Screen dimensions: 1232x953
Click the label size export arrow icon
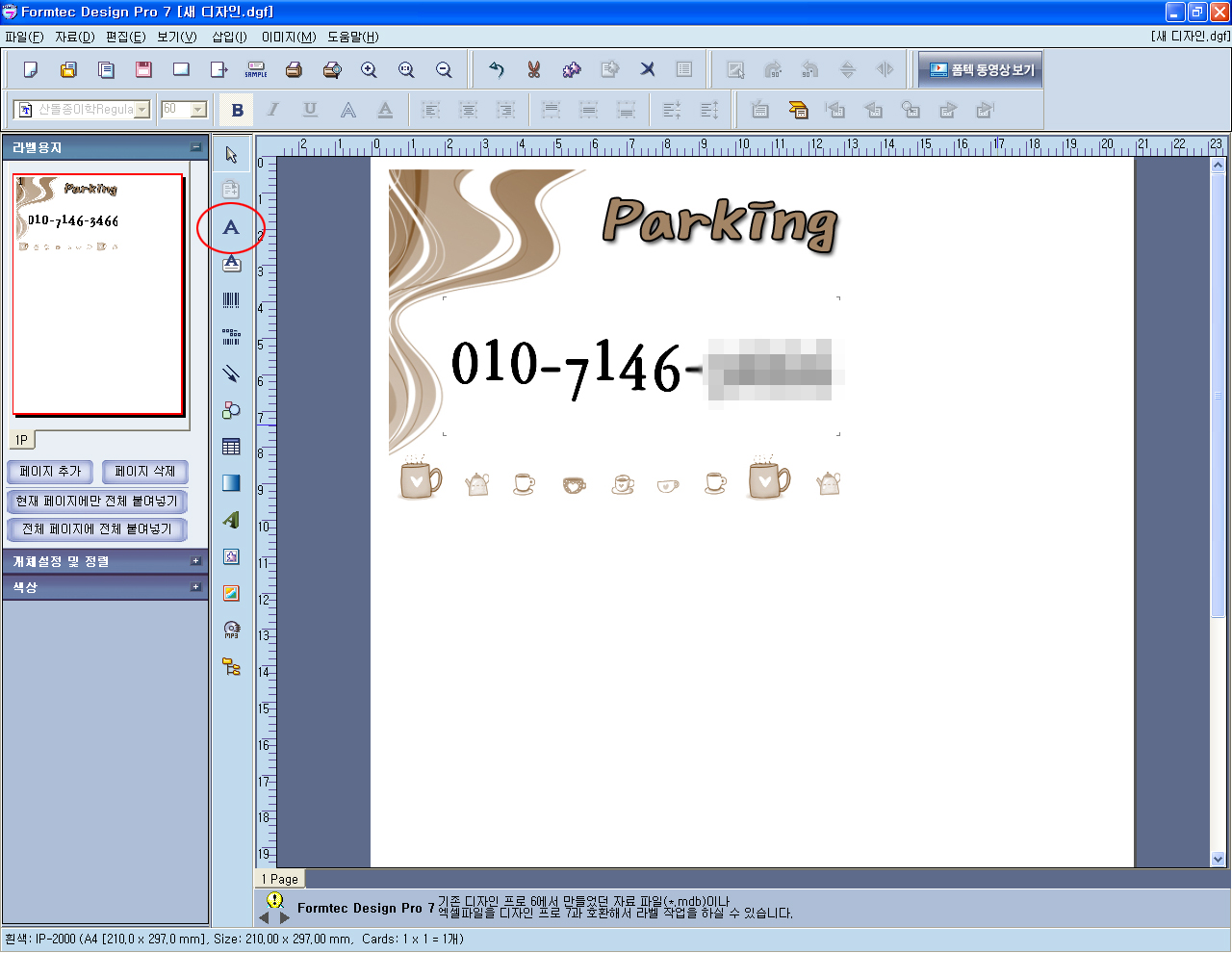pyautogui.click(x=219, y=69)
